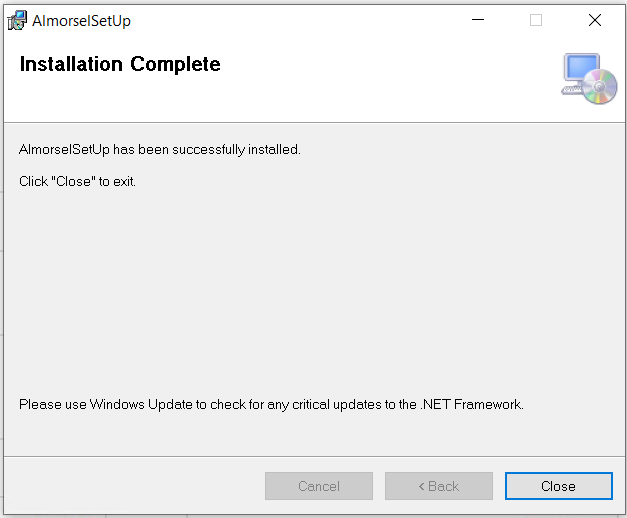Click the Installation Complete heading
This screenshot has width=627, height=518.
click(120, 64)
